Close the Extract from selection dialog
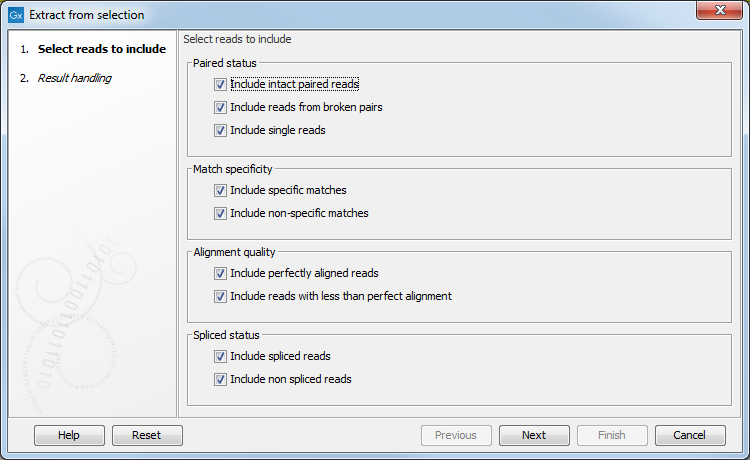The height and width of the screenshot is (460, 750). 719,13
